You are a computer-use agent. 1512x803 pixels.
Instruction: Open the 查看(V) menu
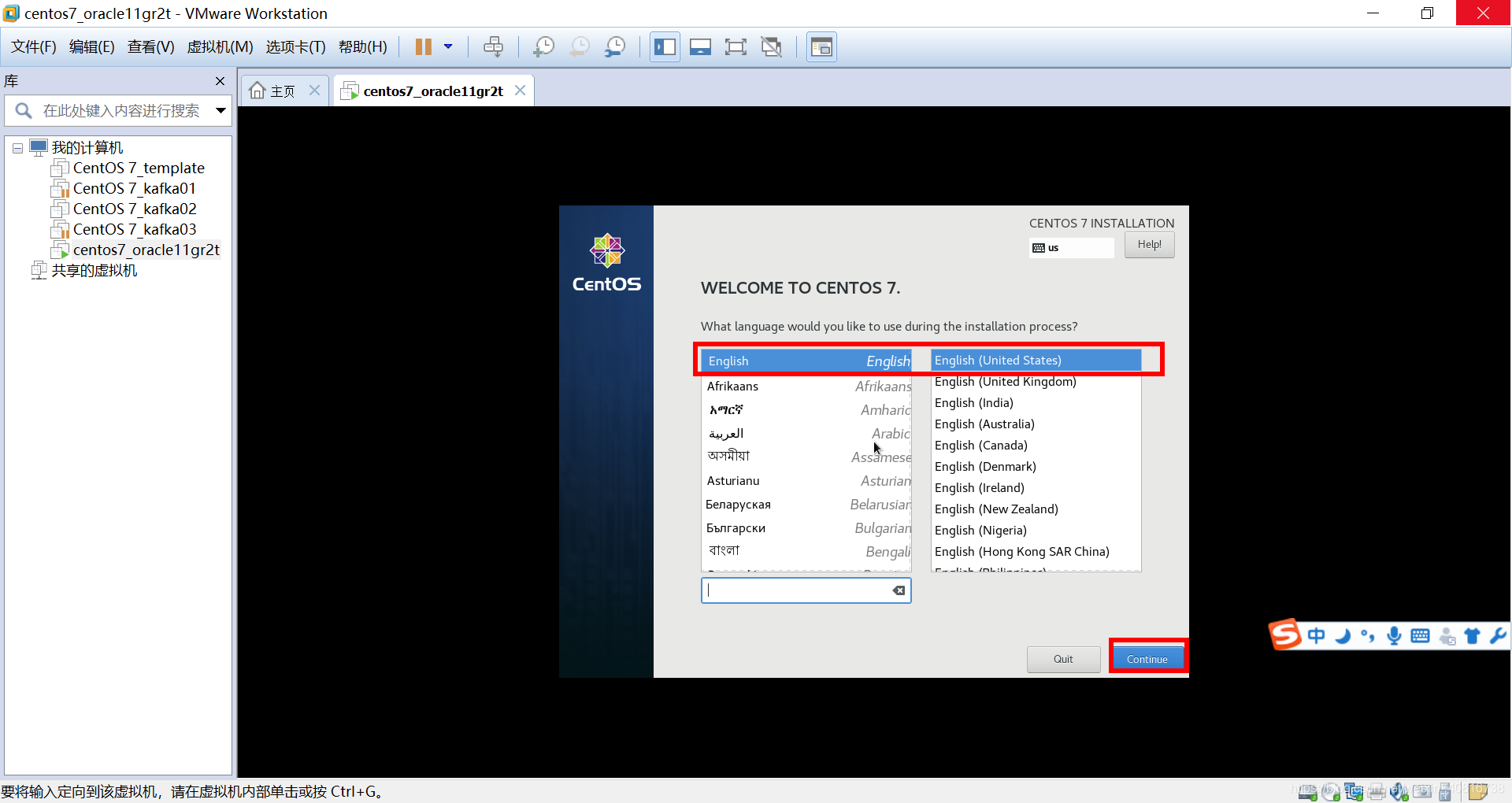[151, 47]
